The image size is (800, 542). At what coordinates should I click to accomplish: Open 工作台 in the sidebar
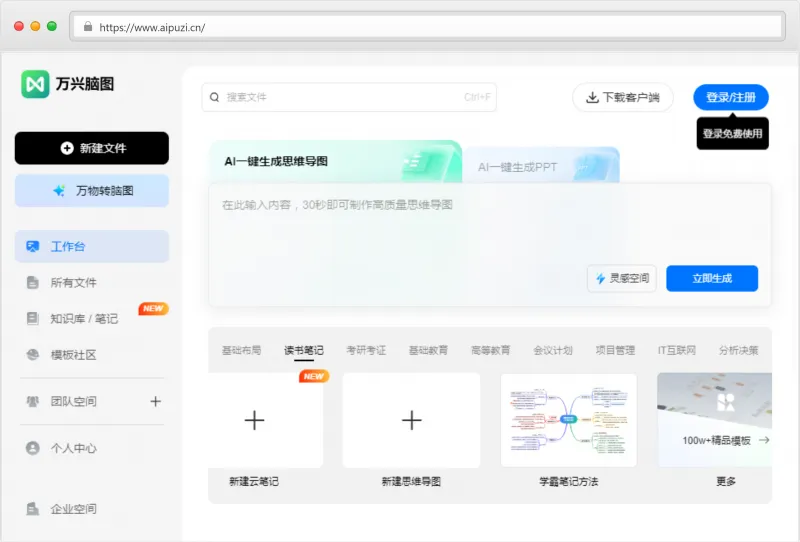point(92,247)
